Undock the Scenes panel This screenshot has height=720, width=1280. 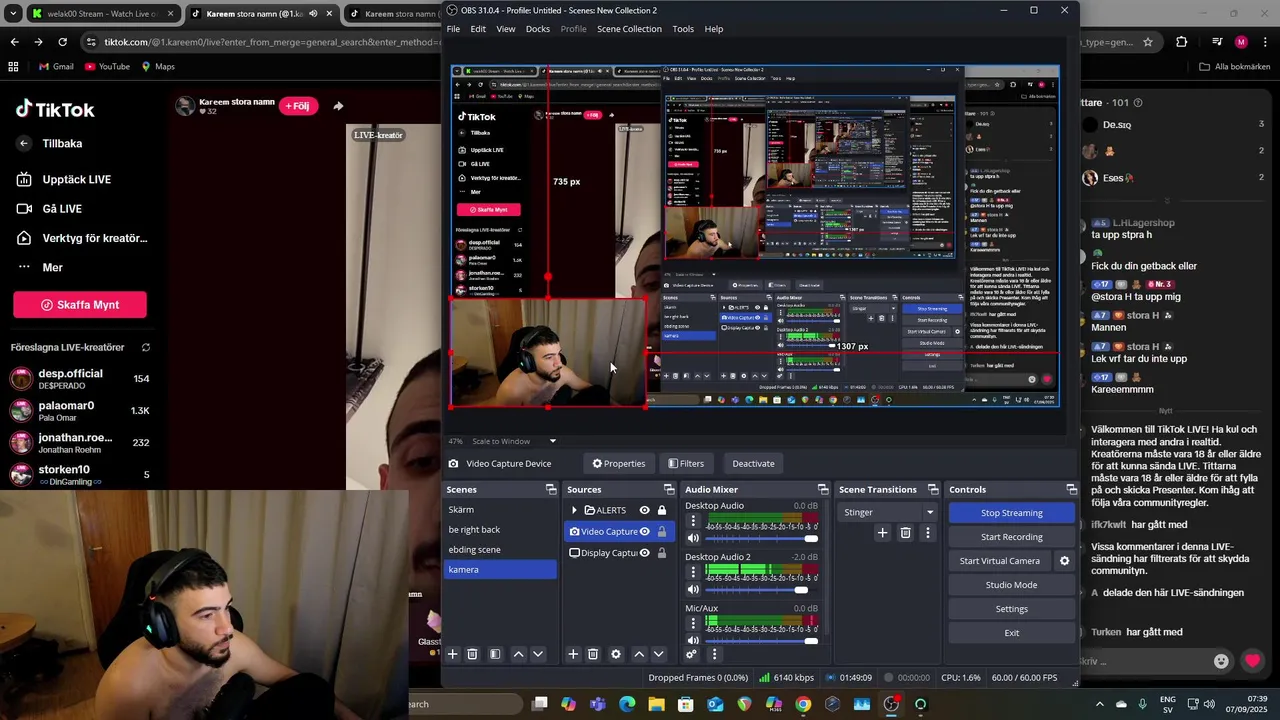(x=551, y=489)
